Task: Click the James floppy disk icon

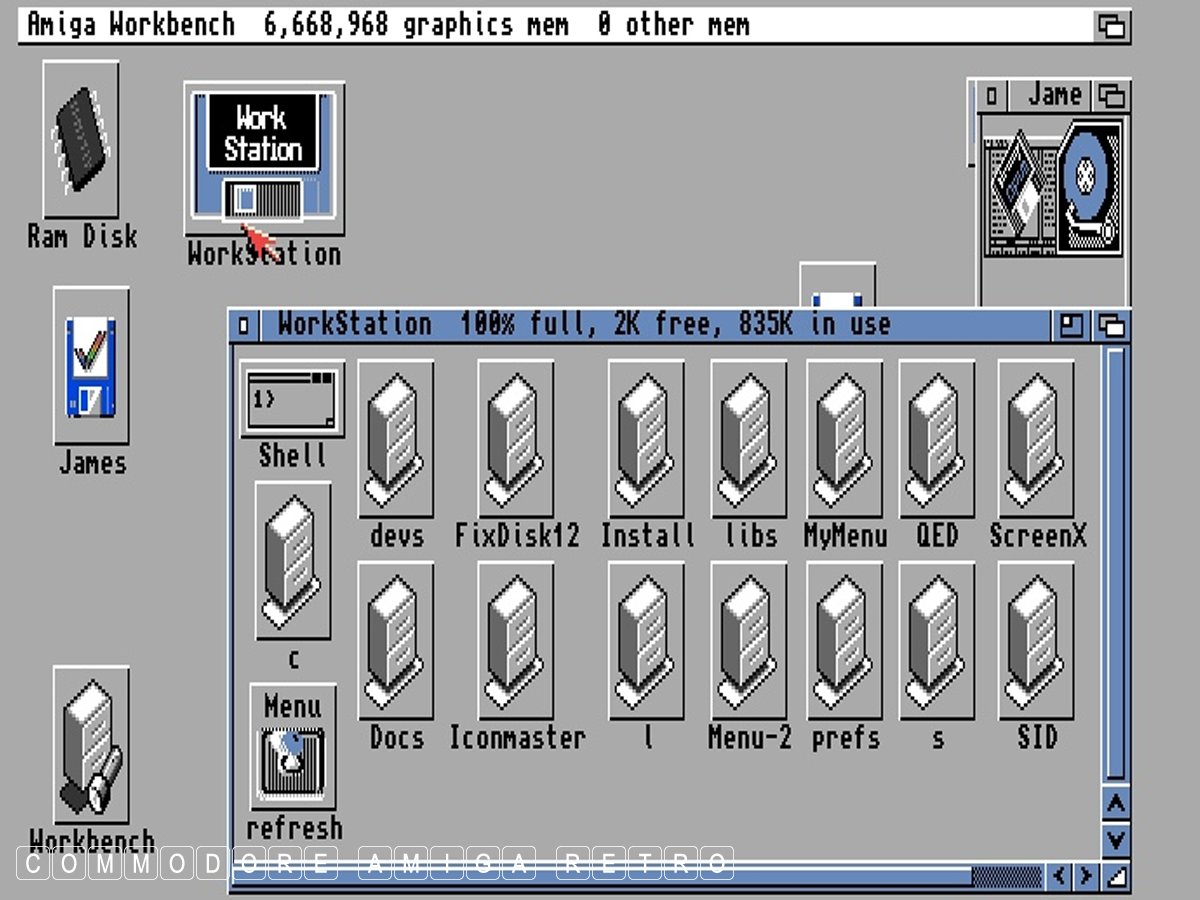Action: pos(91,366)
